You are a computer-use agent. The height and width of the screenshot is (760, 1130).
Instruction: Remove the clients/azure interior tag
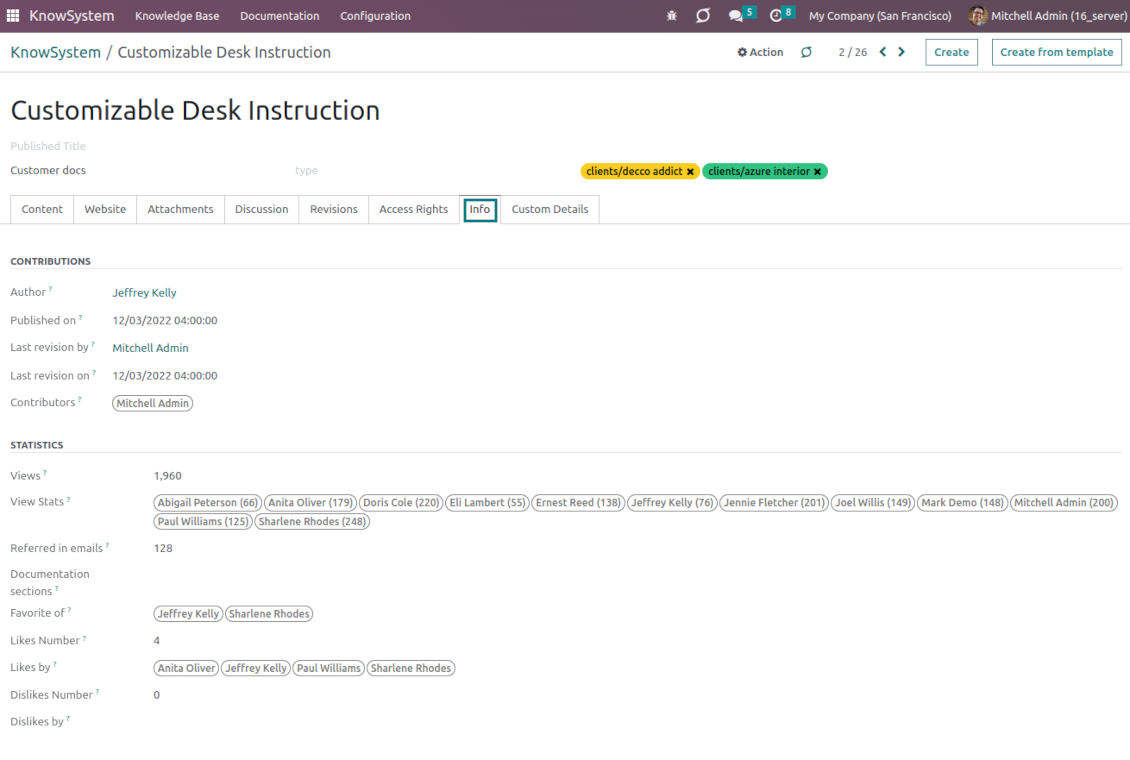(x=817, y=171)
